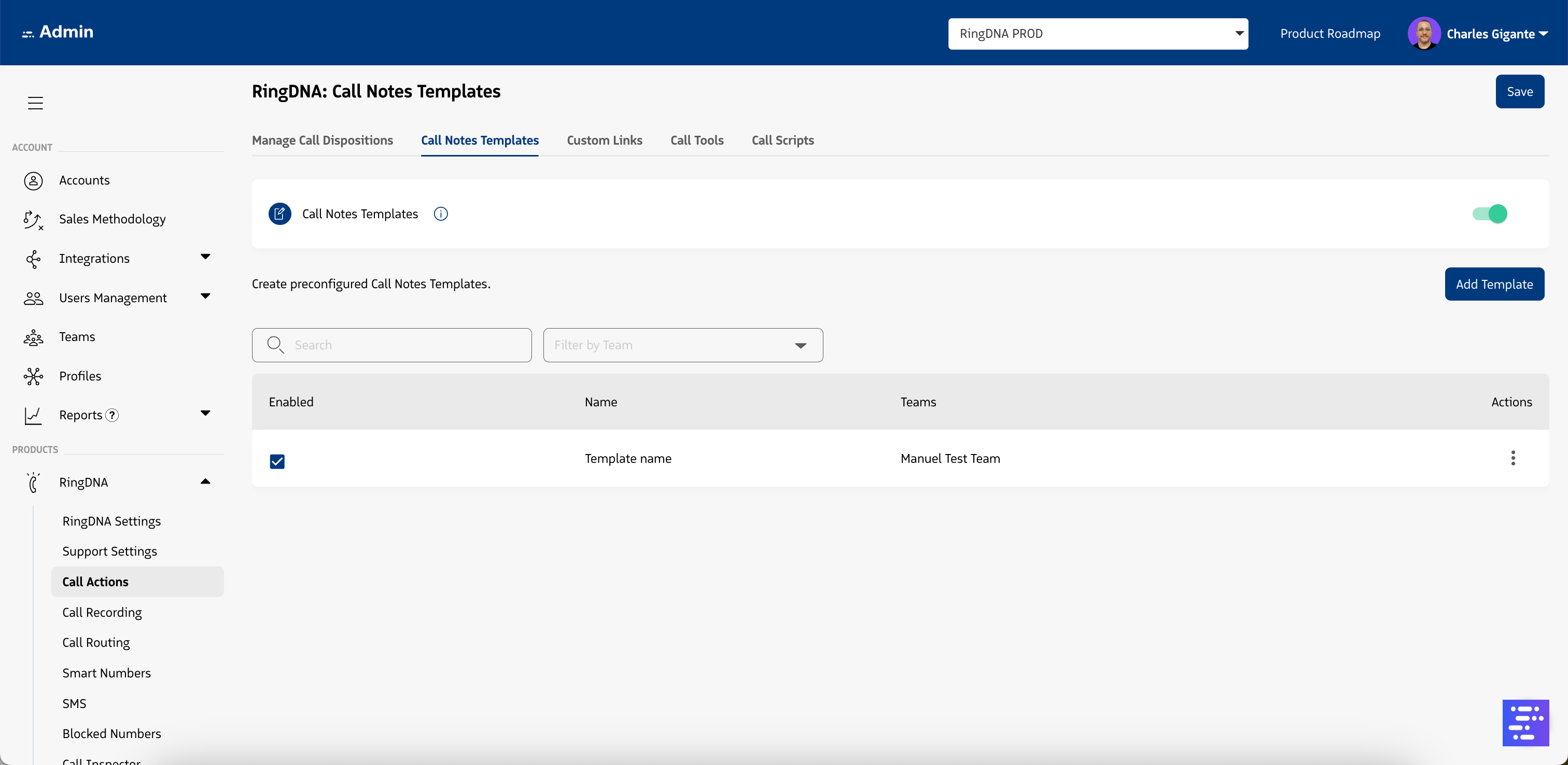The width and height of the screenshot is (1568, 765).
Task: Click the Save button
Action: pyautogui.click(x=1519, y=91)
